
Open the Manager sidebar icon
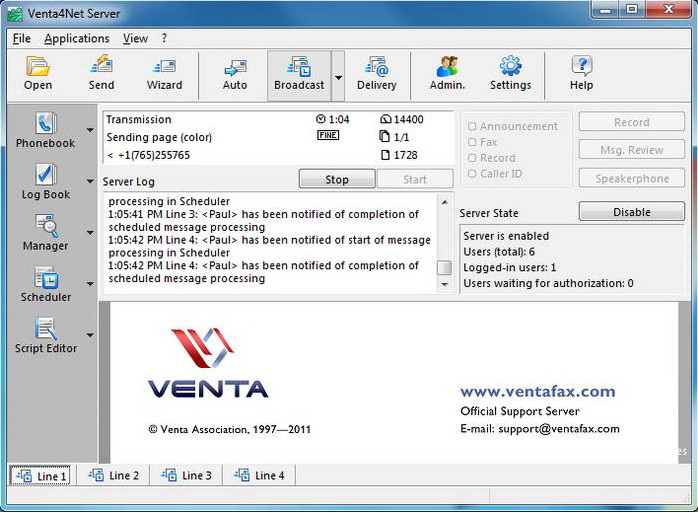45,226
